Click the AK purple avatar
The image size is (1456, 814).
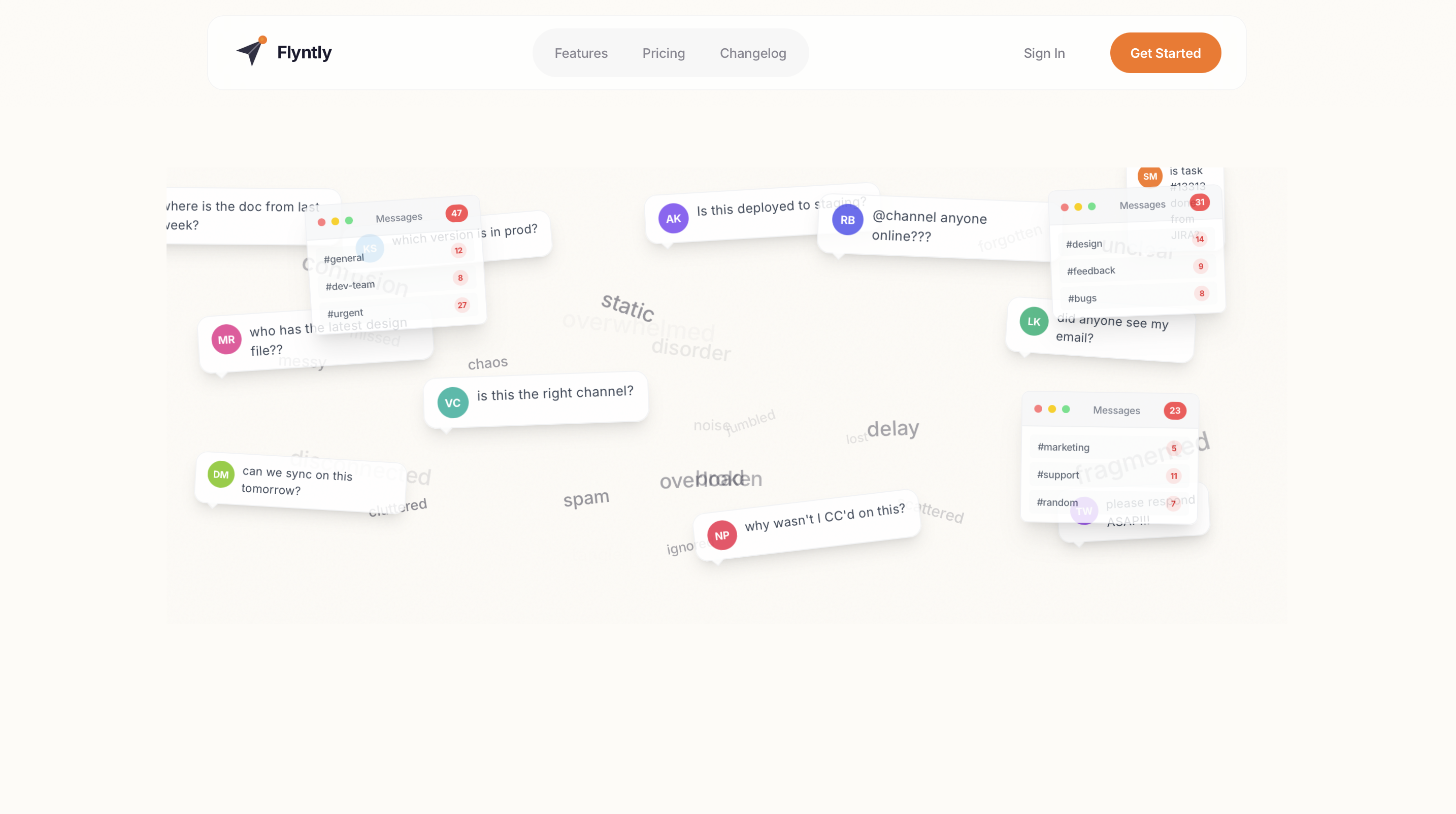(673, 219)
